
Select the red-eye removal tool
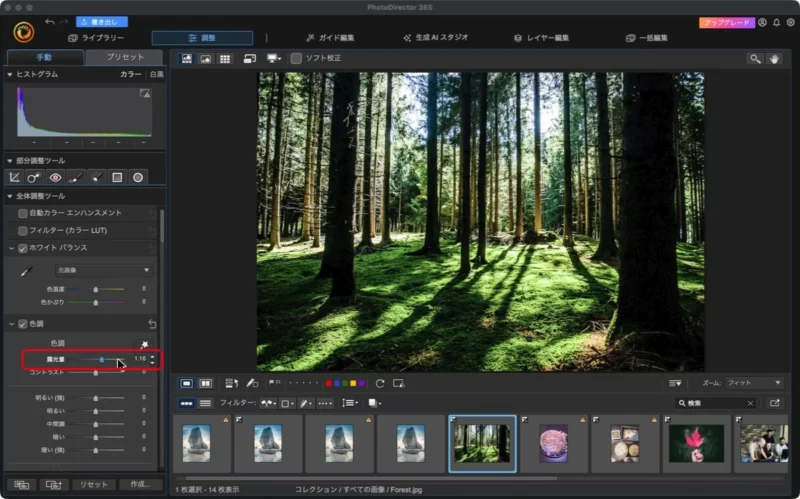pyautogui.click(x=55, y=177)
